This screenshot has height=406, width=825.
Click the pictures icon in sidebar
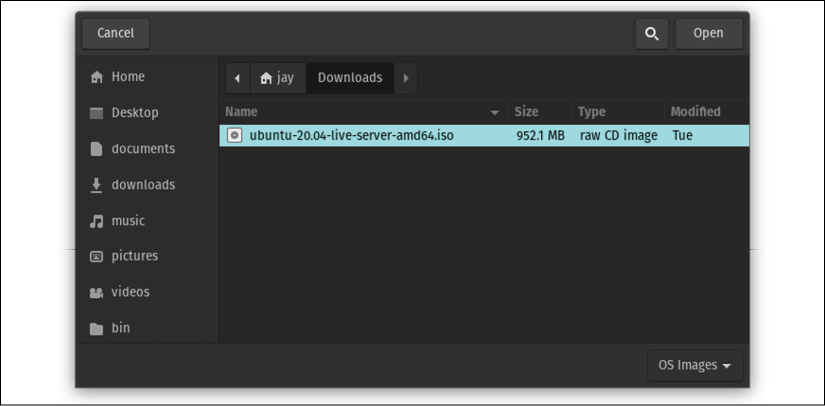pyautogui.click(x=96, y=257)
